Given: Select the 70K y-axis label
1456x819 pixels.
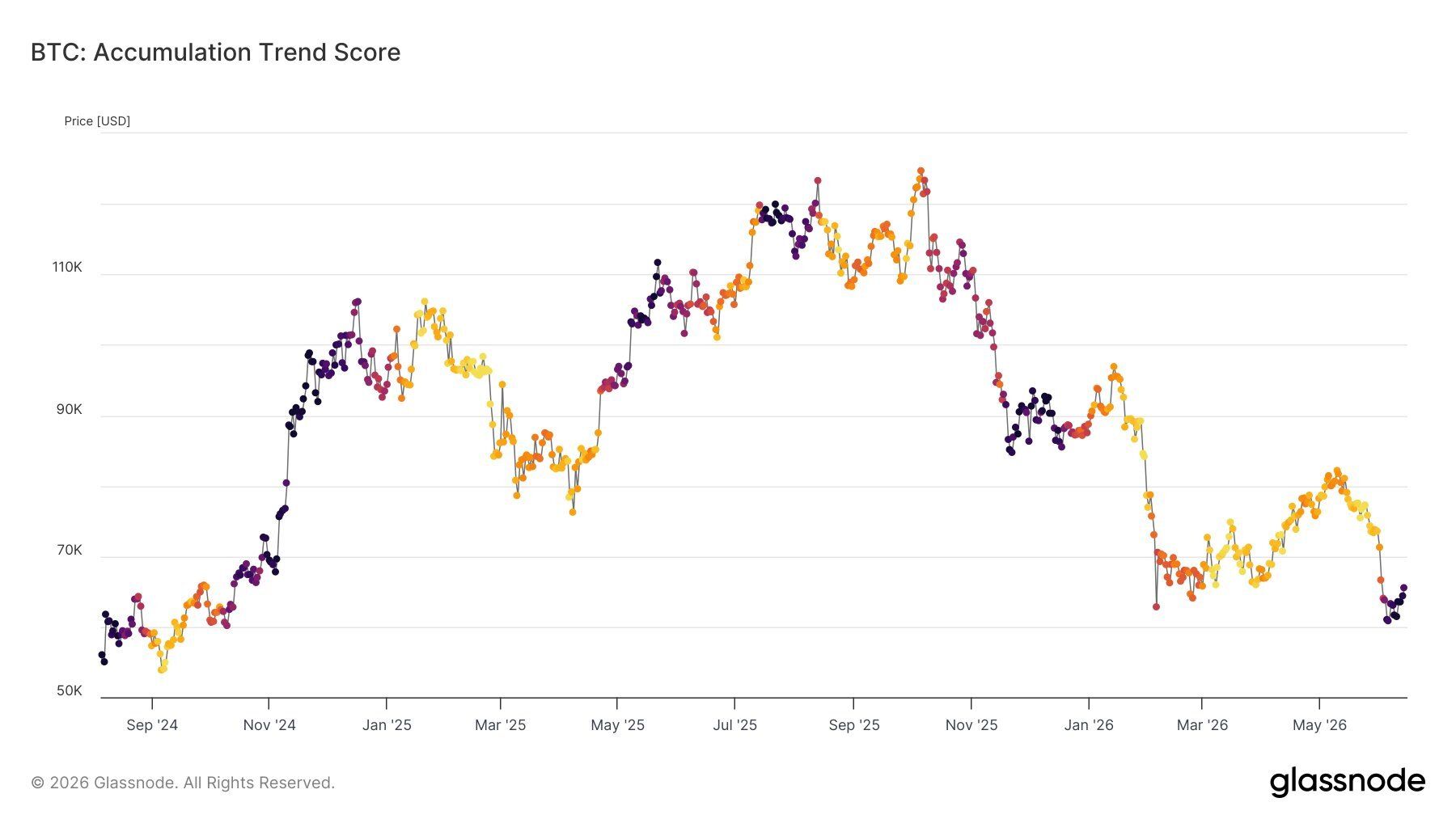Looking at the screenshot, I should [69, 551].
